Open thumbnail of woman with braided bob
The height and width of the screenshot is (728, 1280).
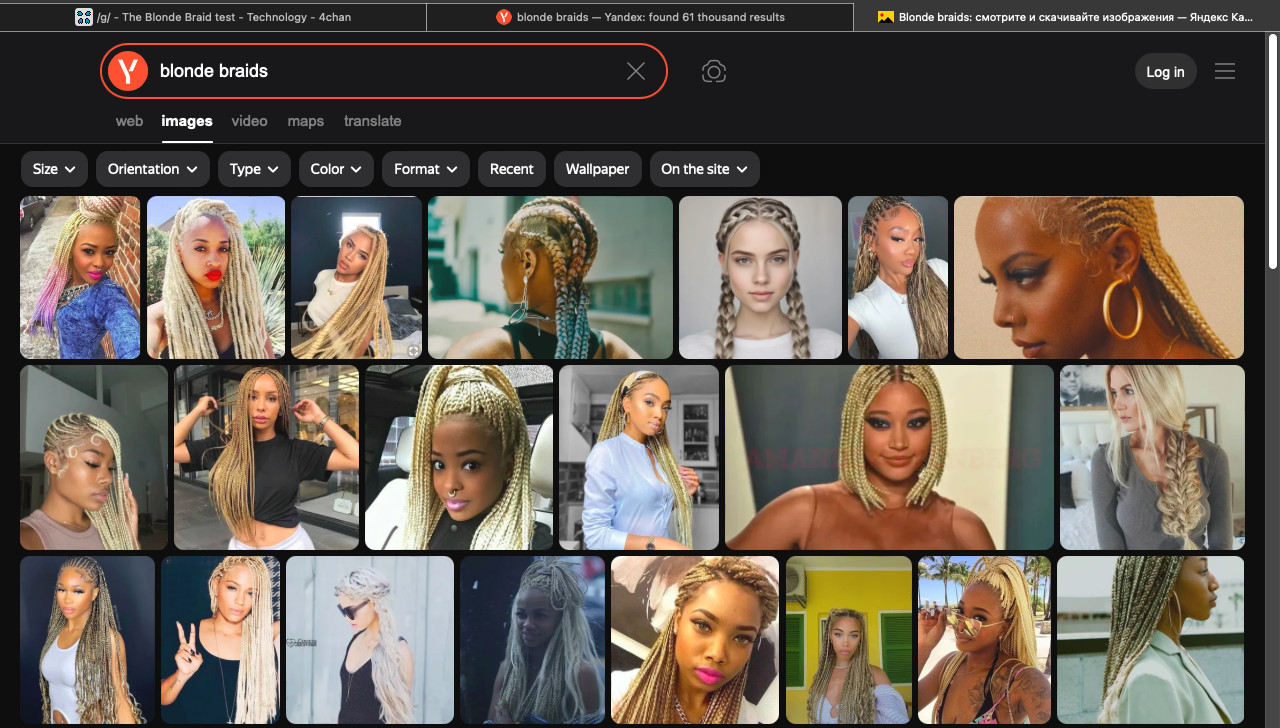[x=889, y=457]
